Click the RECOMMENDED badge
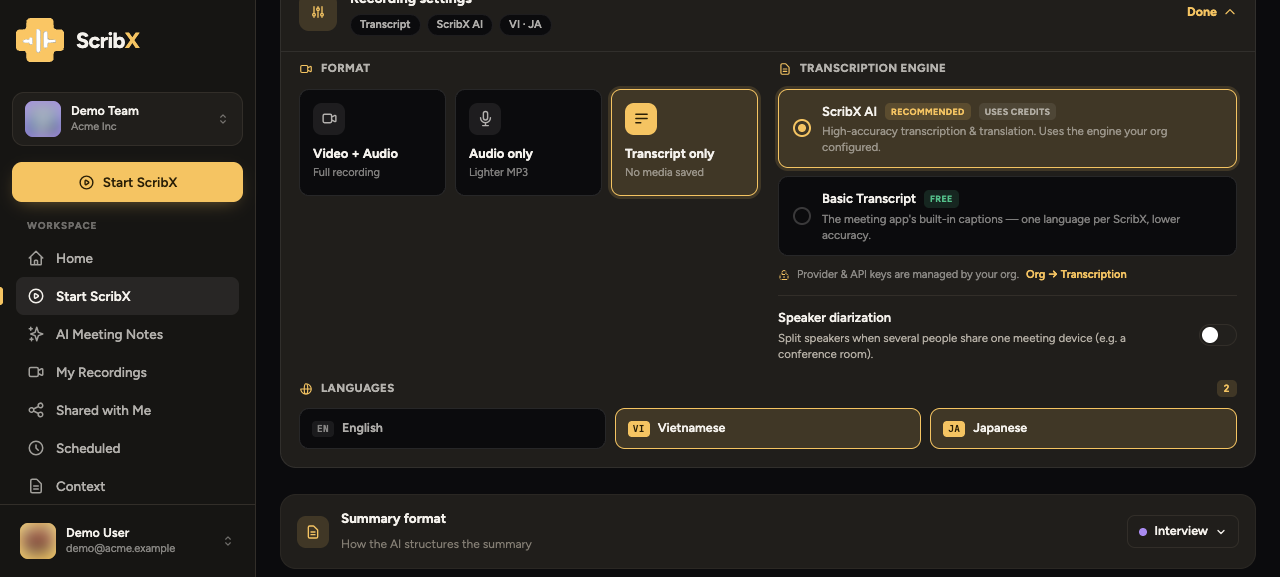This screenshot has width=1280, height=577. 928,112
